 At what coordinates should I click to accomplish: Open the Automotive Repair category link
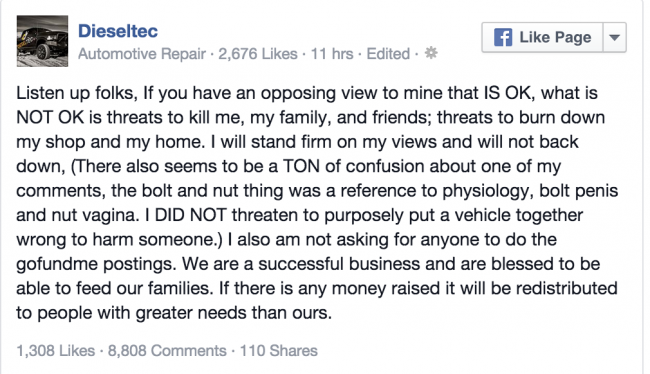point(142,54)
